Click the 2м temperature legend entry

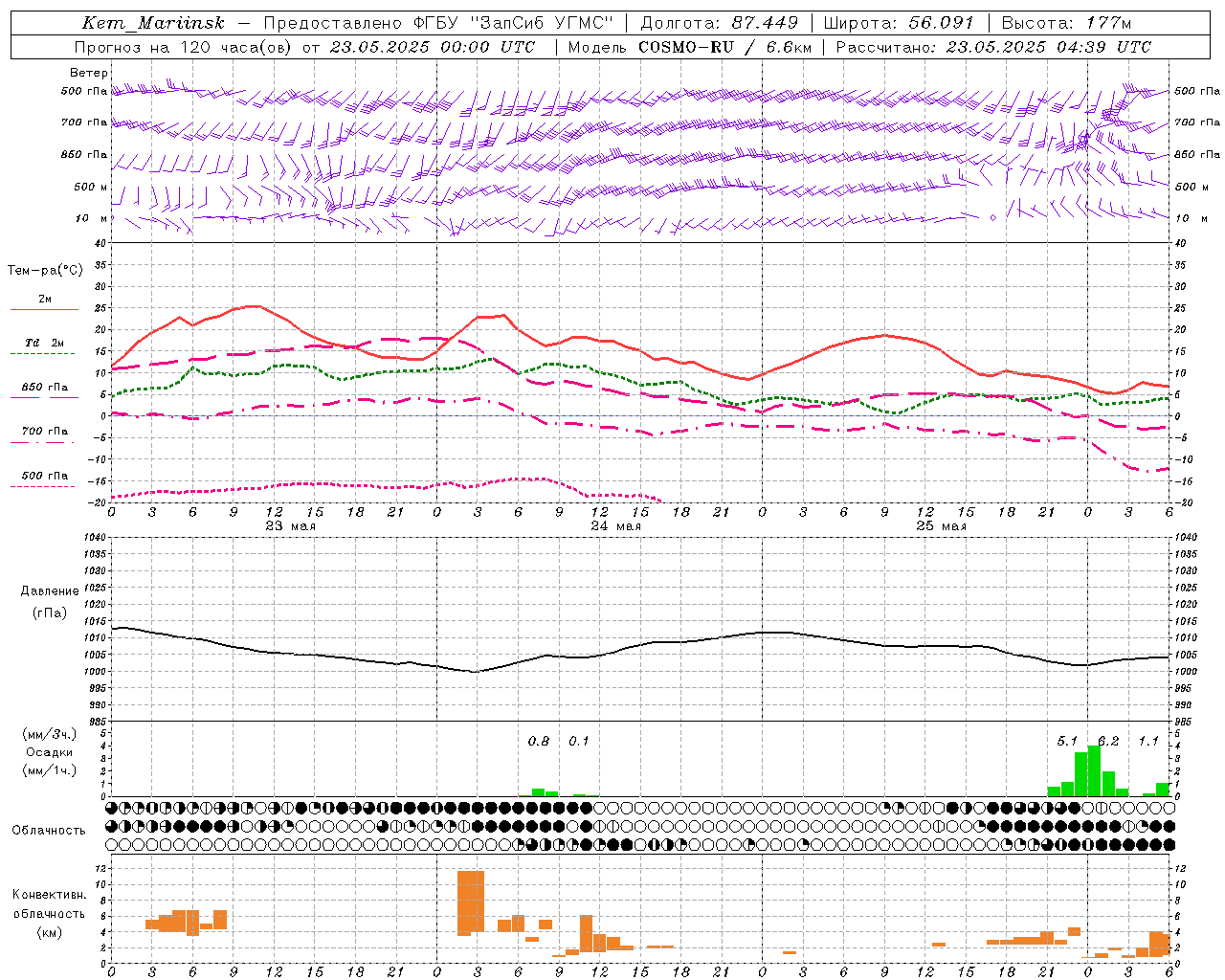(45, 300)
